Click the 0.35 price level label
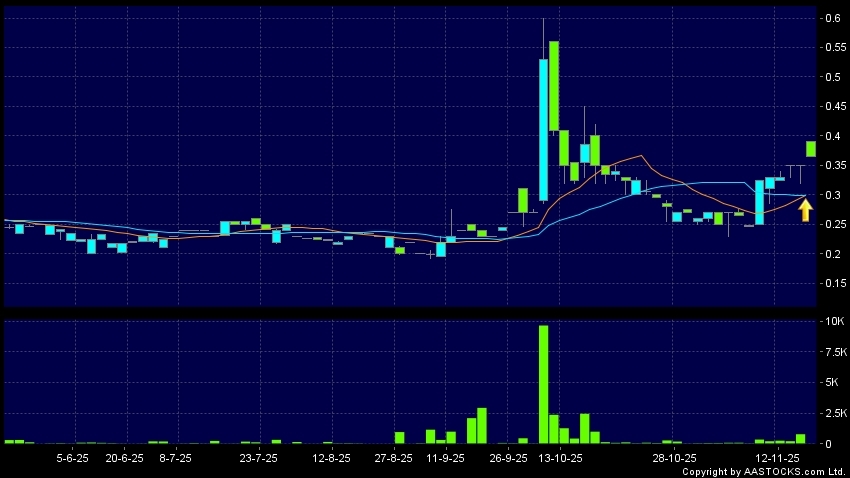This screenshot has height=478, width=850. (832, 165)
